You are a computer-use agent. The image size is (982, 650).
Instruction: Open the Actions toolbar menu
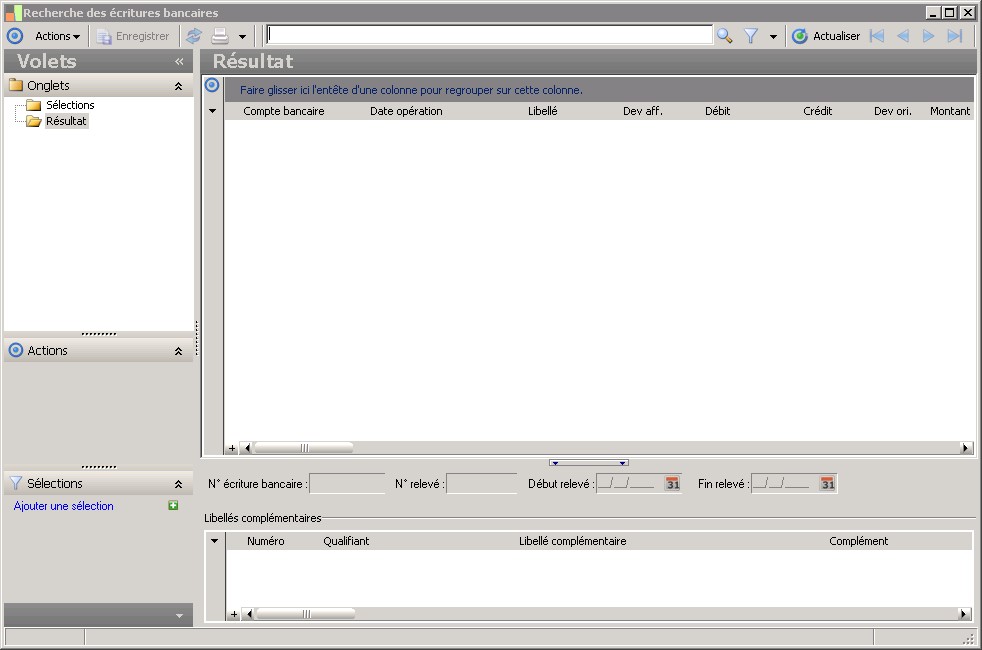click(x=57, y=36)
